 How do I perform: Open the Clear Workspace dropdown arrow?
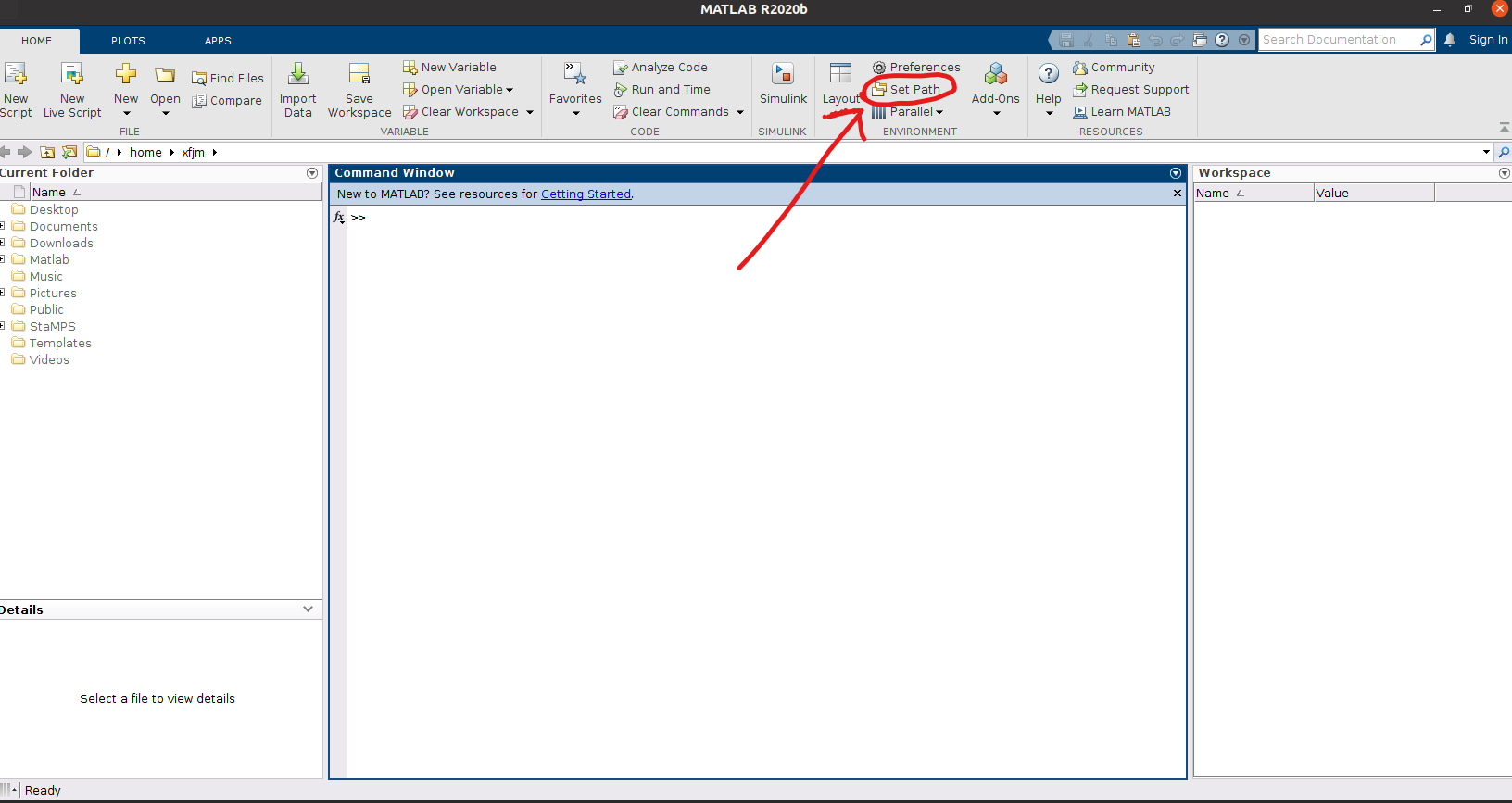(x=530, y=112)
